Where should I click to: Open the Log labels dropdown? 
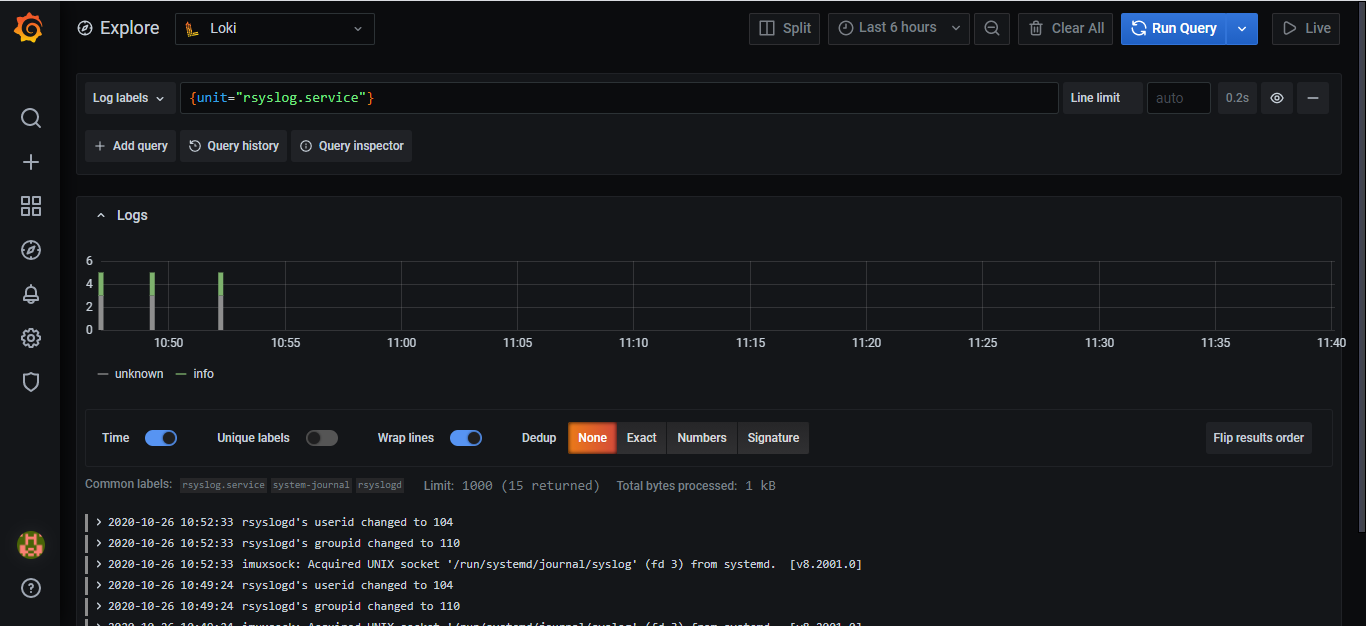130,98
